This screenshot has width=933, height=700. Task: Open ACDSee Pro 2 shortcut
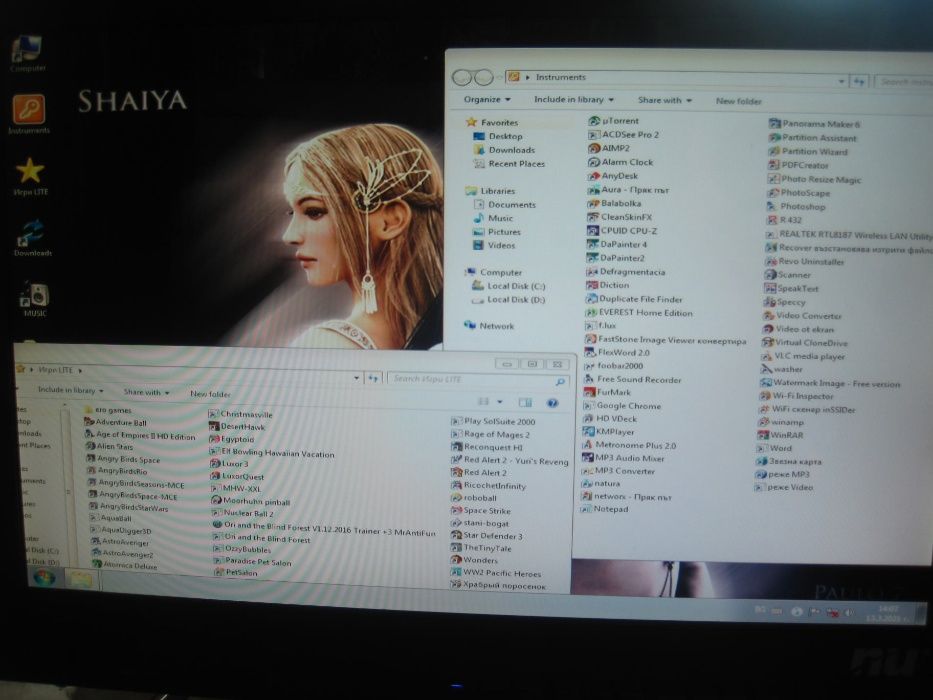point(624,135)
